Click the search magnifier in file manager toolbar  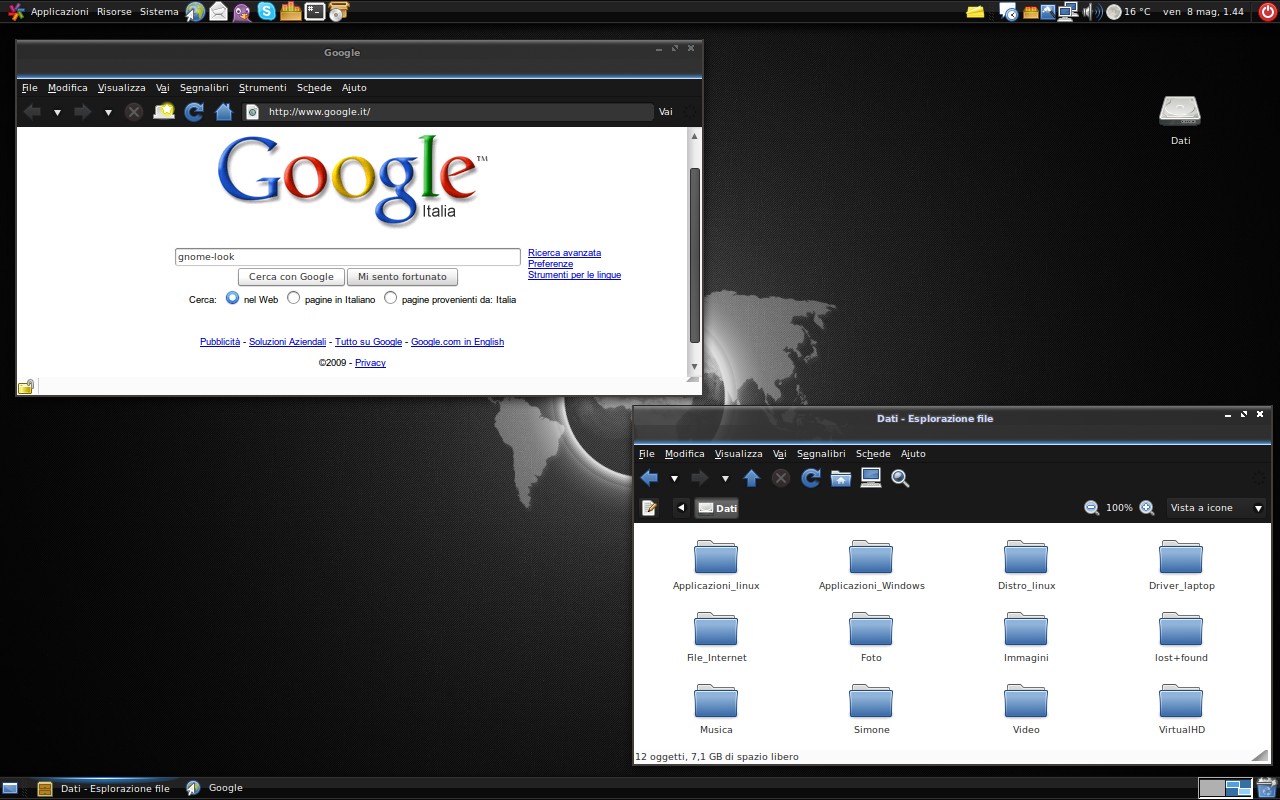pos(900,478)
